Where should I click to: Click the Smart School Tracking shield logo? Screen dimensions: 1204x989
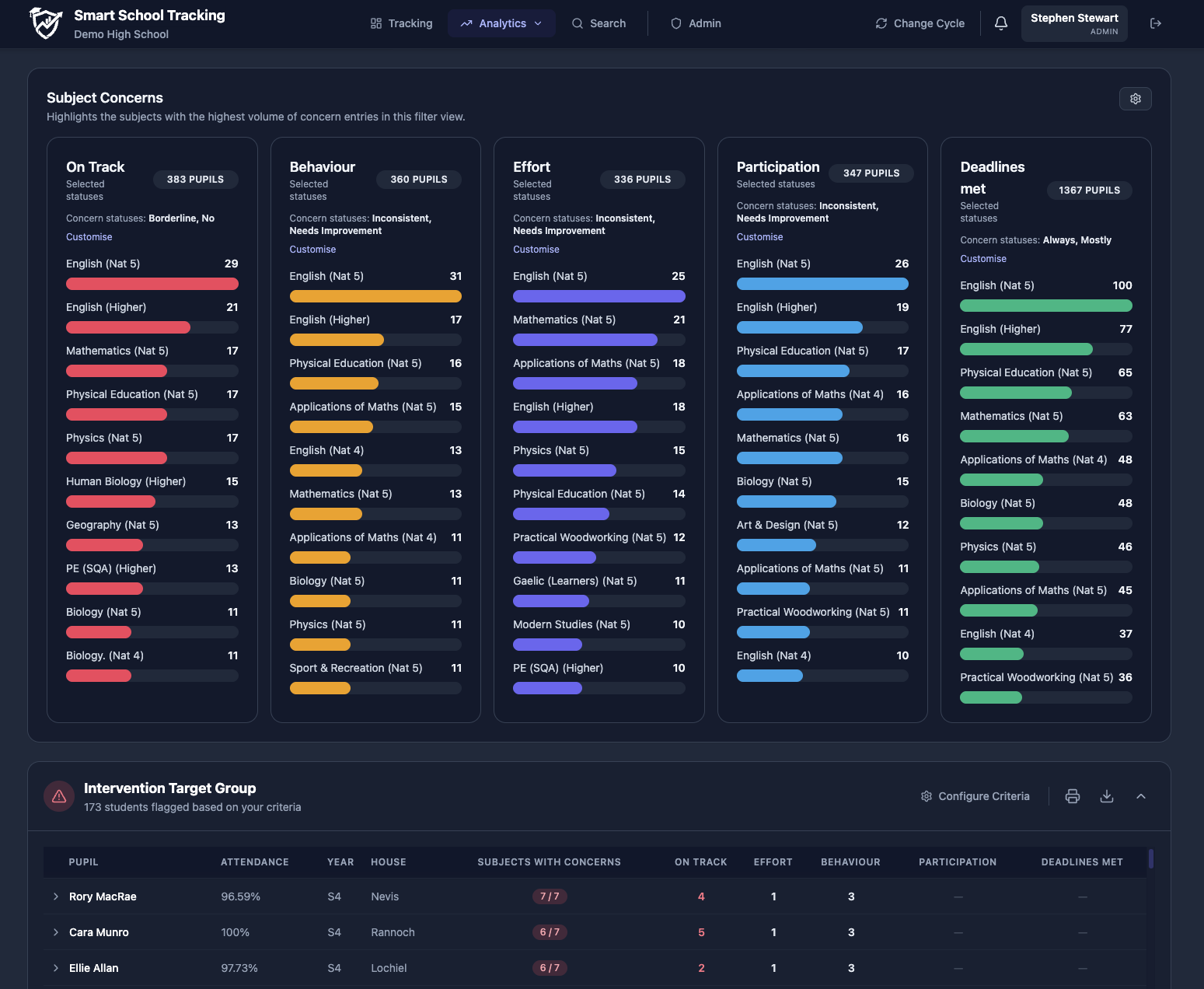tap(45, 23)
